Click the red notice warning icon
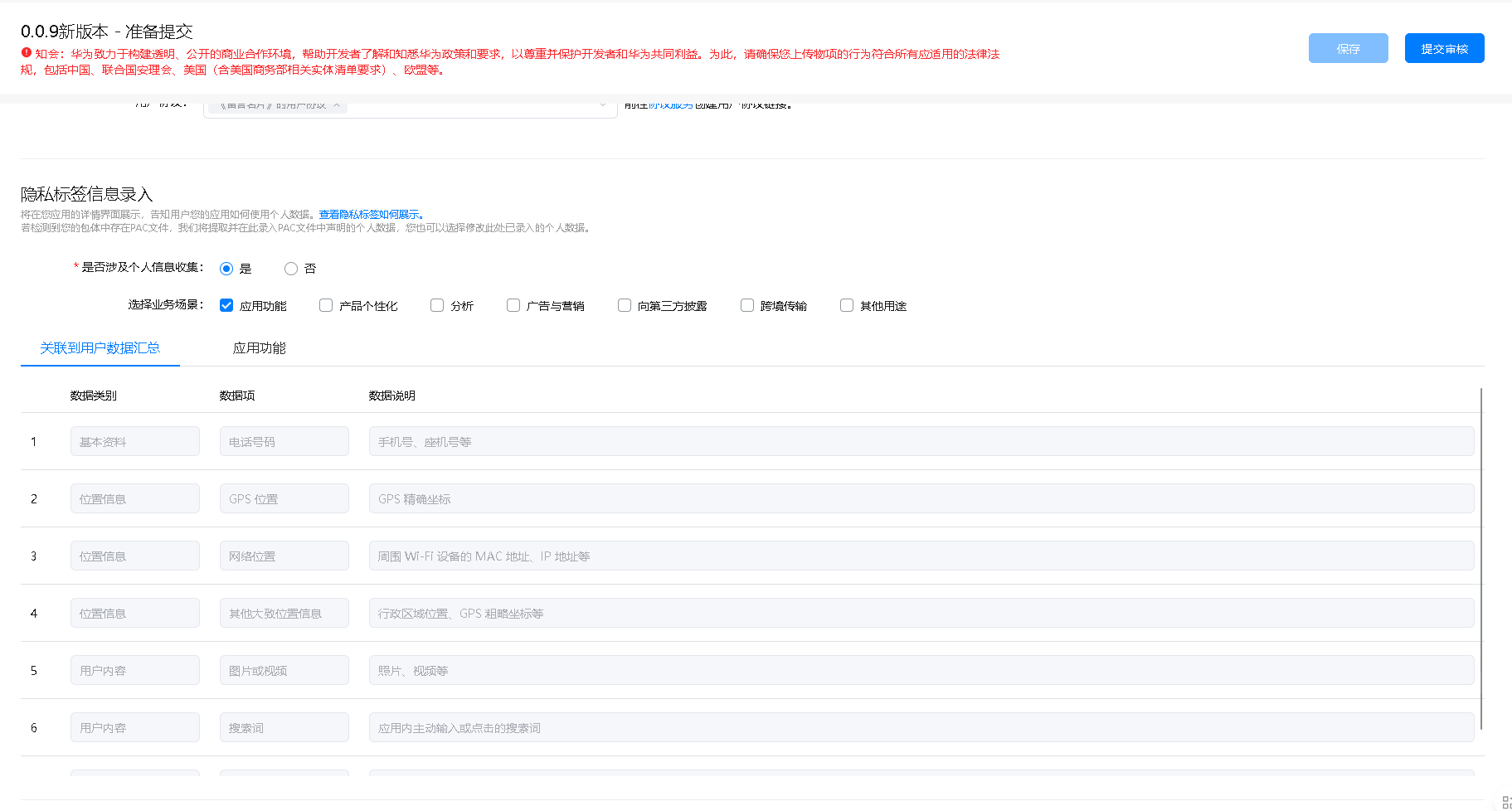Screen dimensions: 1512x811 [27, 53]
